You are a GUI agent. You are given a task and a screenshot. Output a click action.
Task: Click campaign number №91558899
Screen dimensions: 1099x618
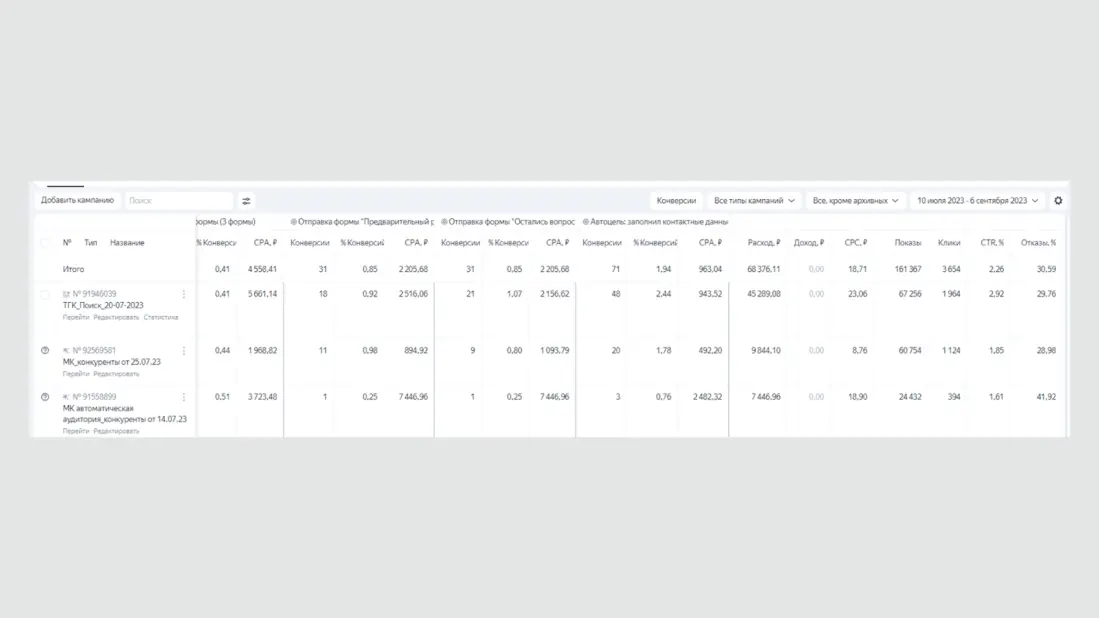point(95,397)
